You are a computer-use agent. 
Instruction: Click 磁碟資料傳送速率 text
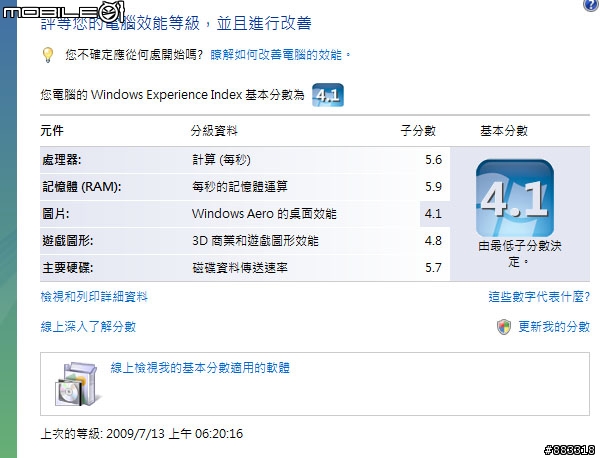pos(240,267)
